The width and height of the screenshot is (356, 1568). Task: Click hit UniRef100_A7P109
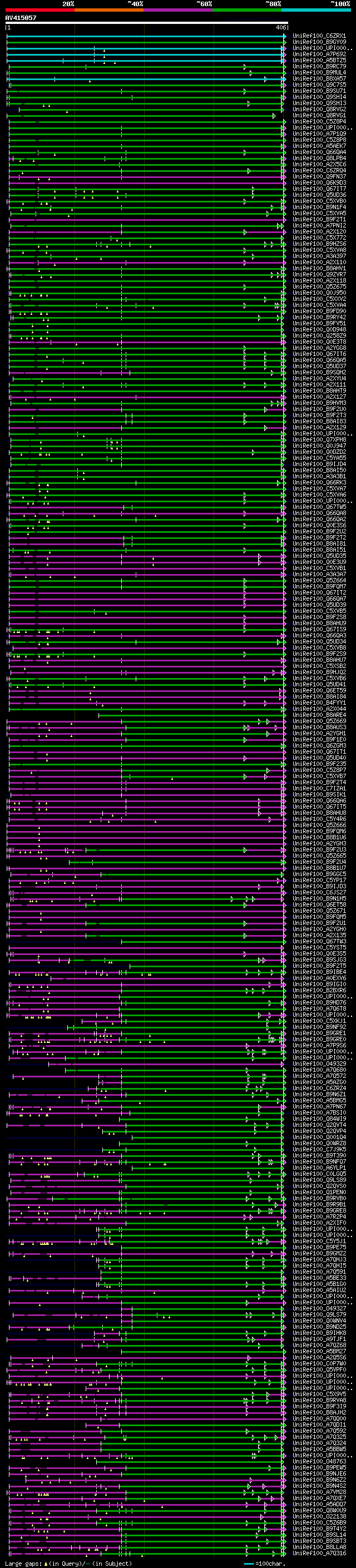tap(319, 134)
